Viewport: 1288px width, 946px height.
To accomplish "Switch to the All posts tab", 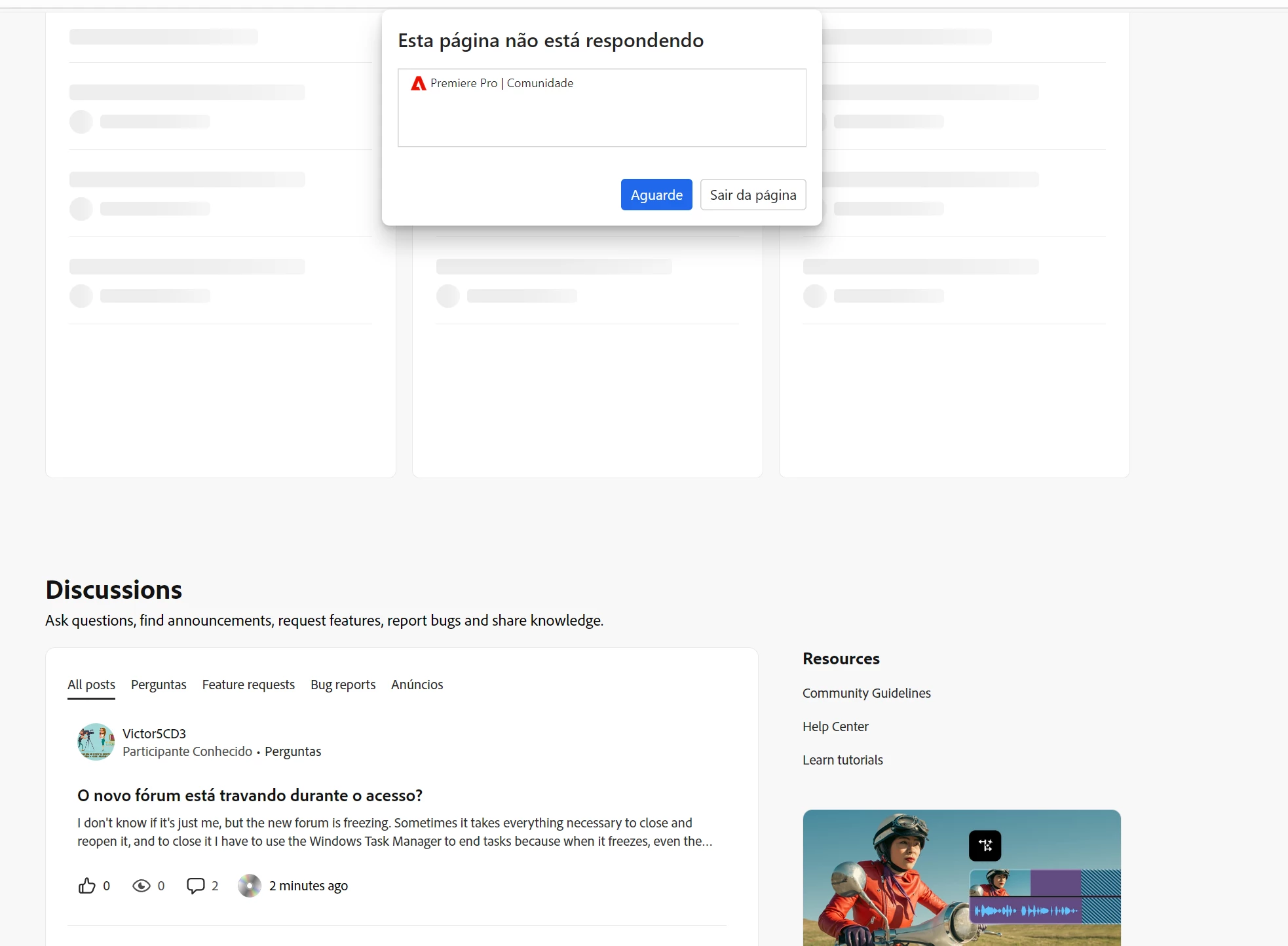I will [x=91, y=685].
